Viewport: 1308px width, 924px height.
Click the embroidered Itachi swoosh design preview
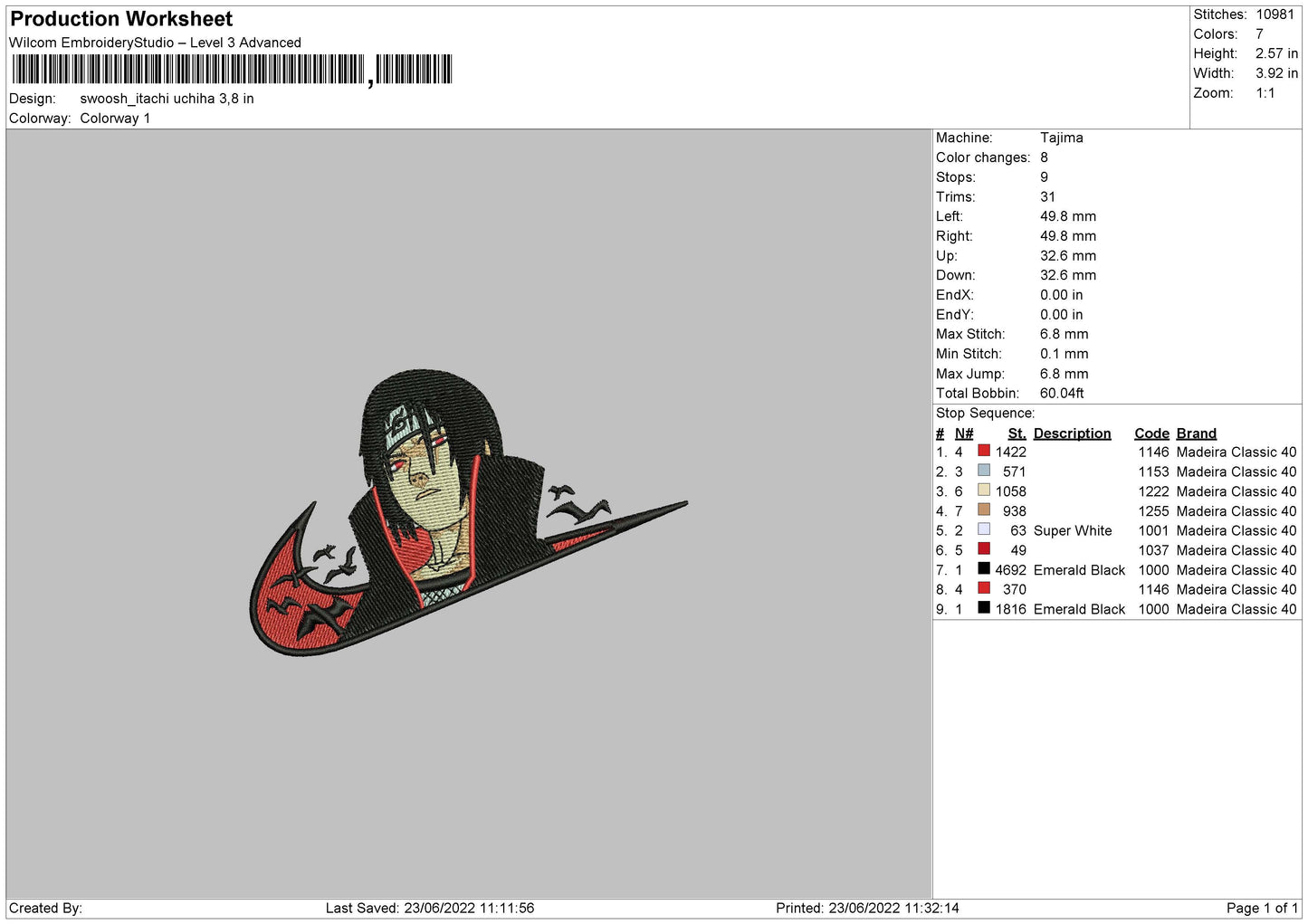tap(468, 514)
